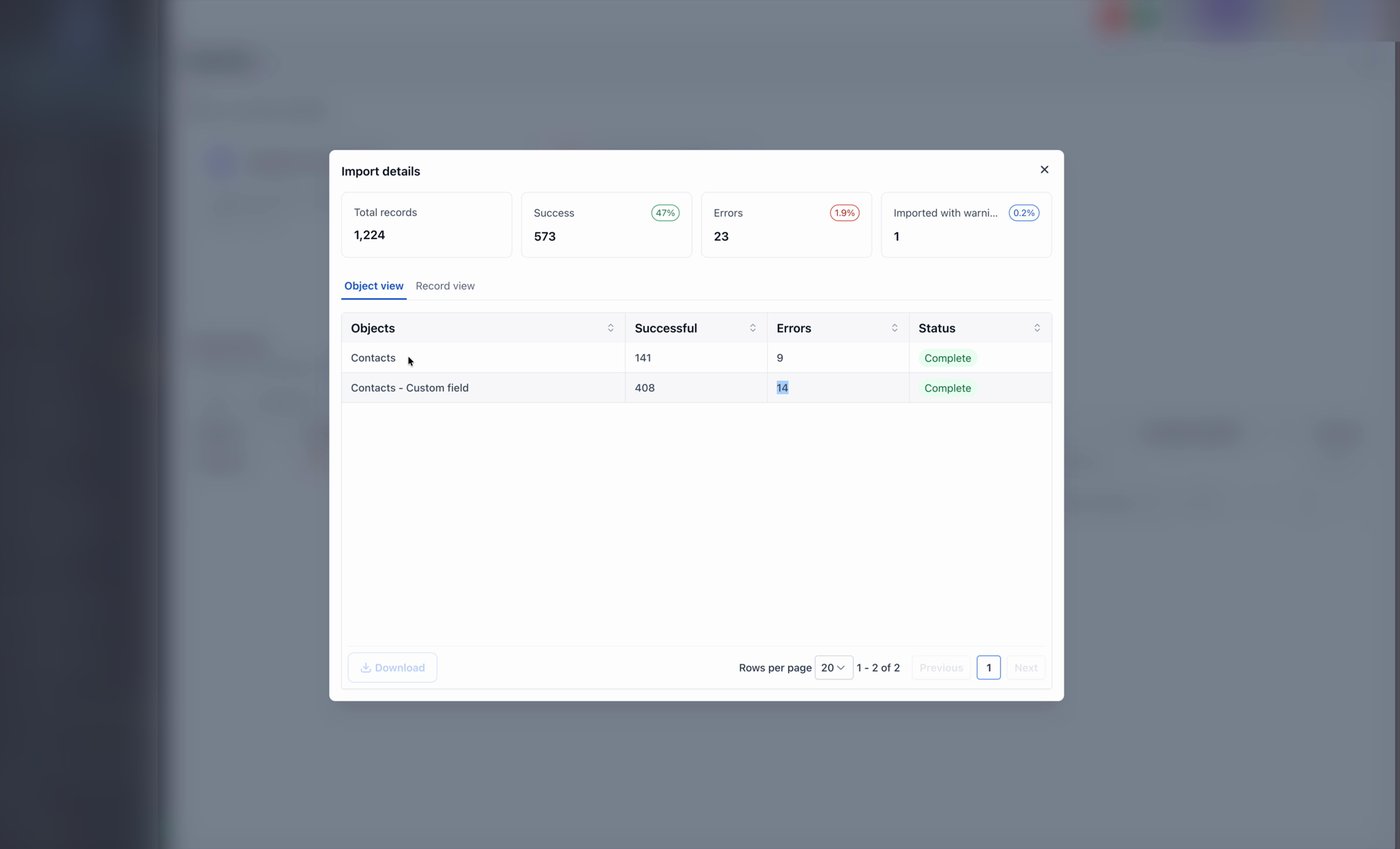Select page 1 in the pagination control

(x=988, y=667)
